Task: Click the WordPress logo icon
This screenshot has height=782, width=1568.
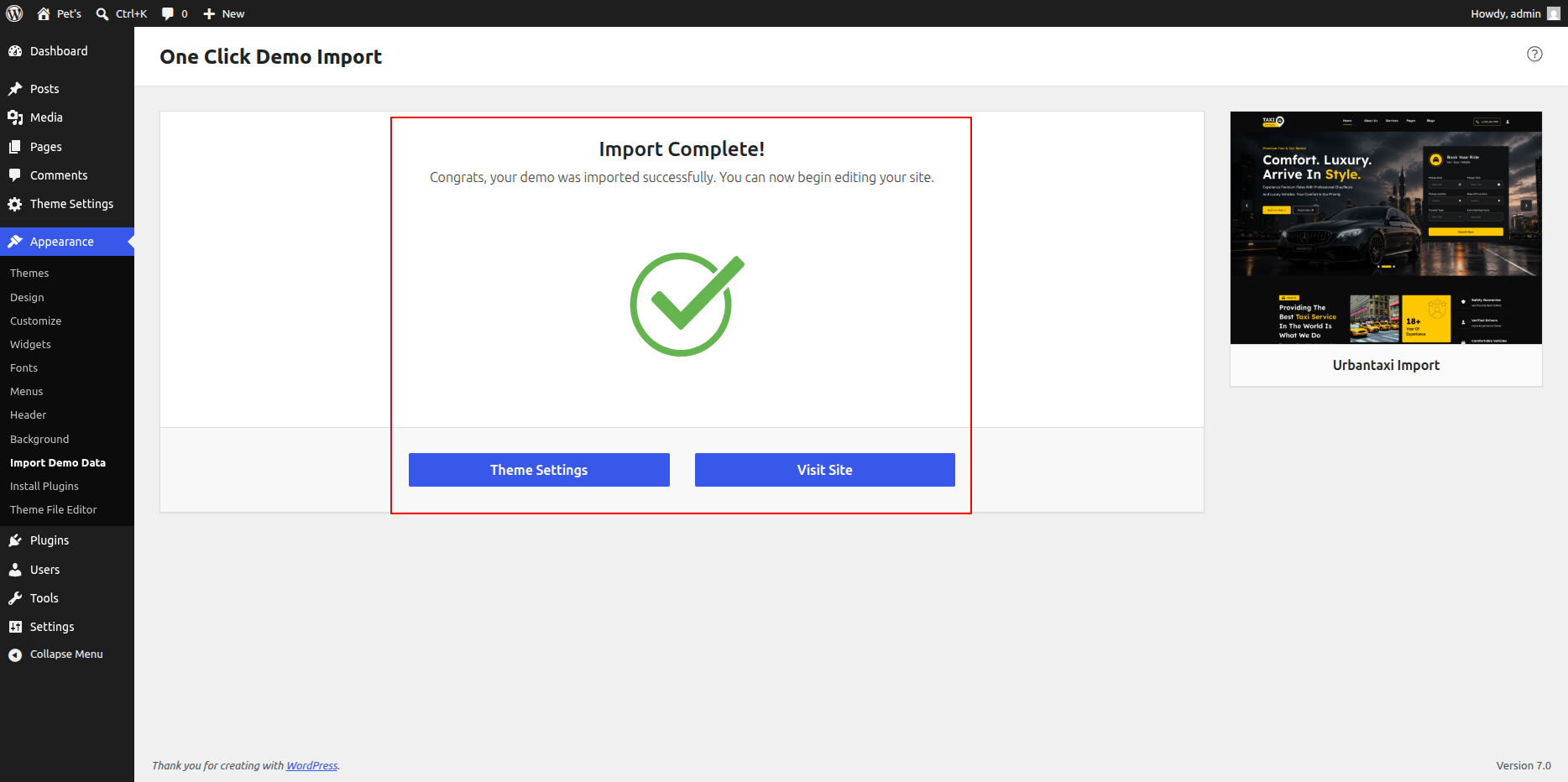Action: (14, 13)
